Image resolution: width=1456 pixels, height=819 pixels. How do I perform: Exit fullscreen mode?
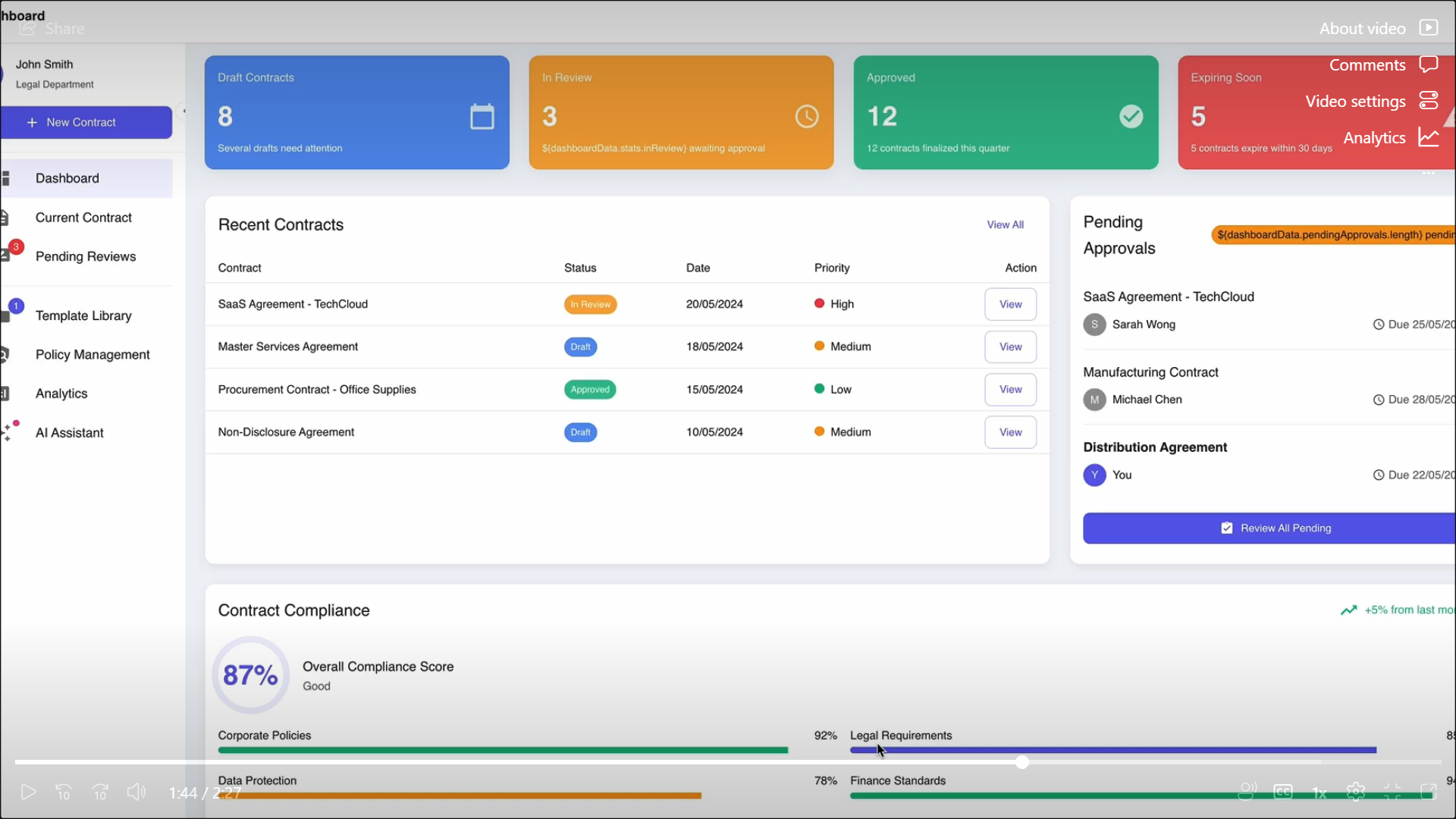(x=1392, y=792)
